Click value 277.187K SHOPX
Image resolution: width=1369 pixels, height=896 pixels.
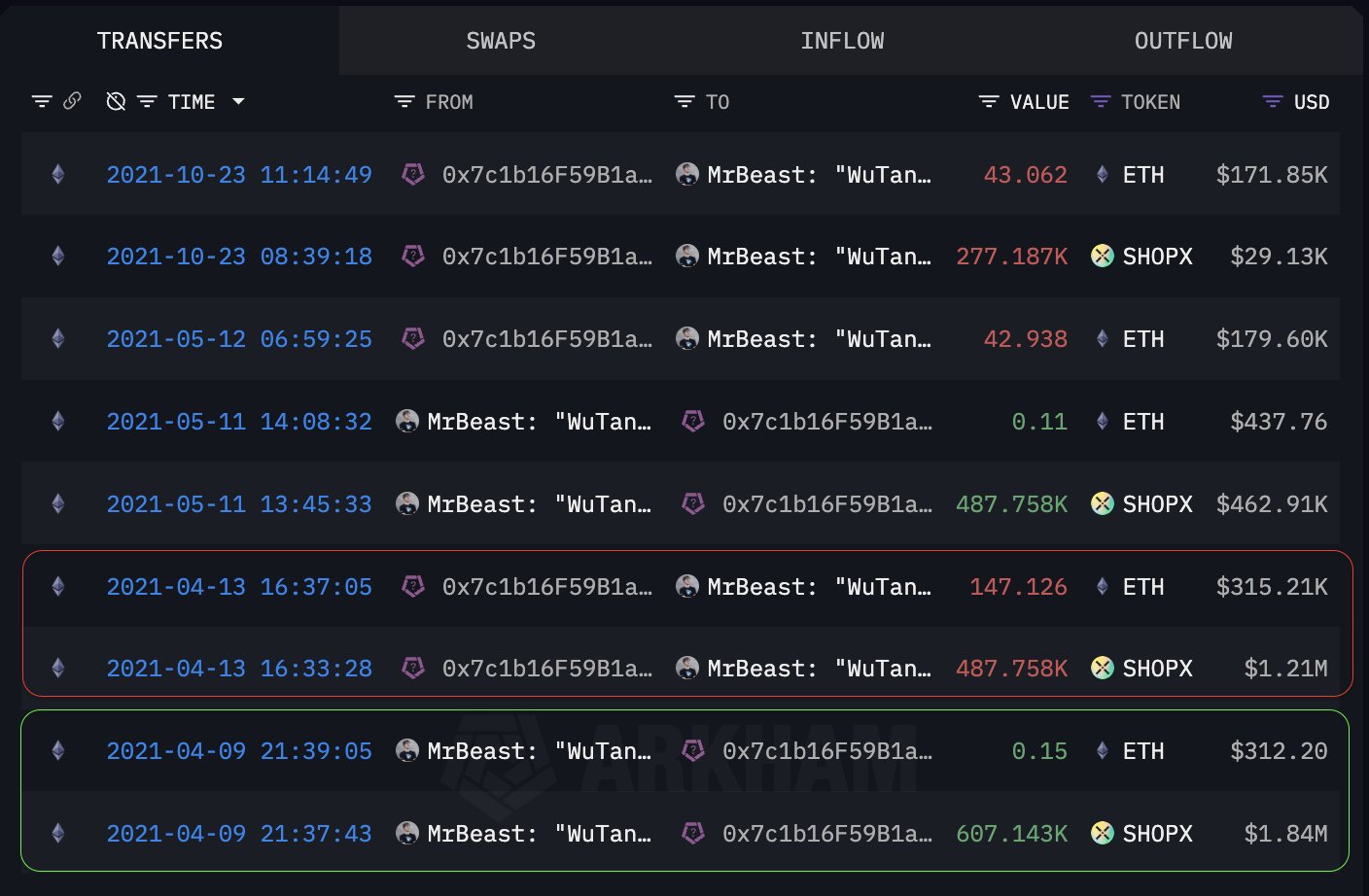[1012, 257]
